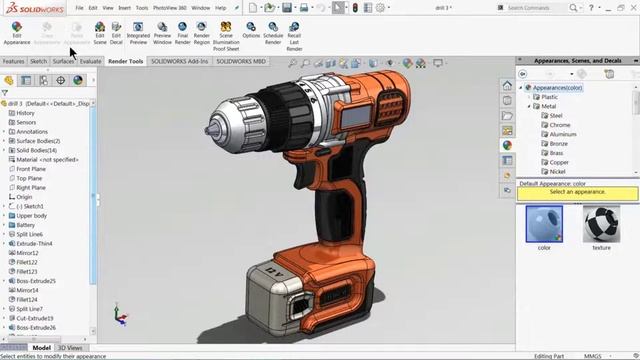
Task: Open render Options
Action: (x=251, y=31)
